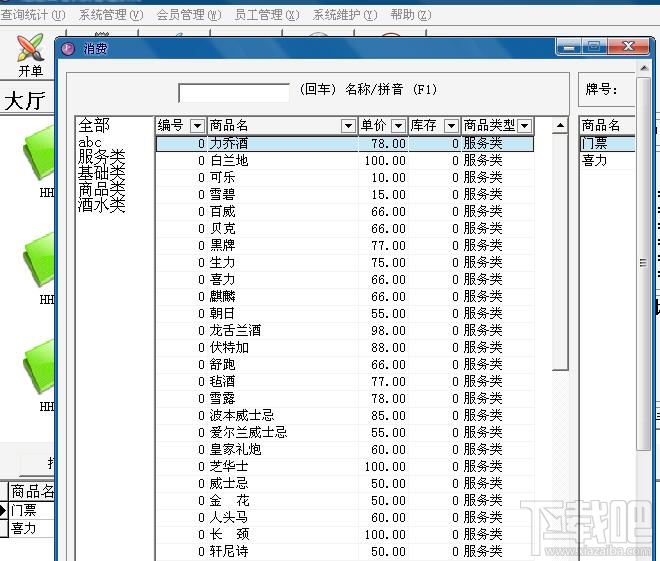
Task: Select the 爱尔兰威士忌 product row
Action: click(x=345, y=432)
